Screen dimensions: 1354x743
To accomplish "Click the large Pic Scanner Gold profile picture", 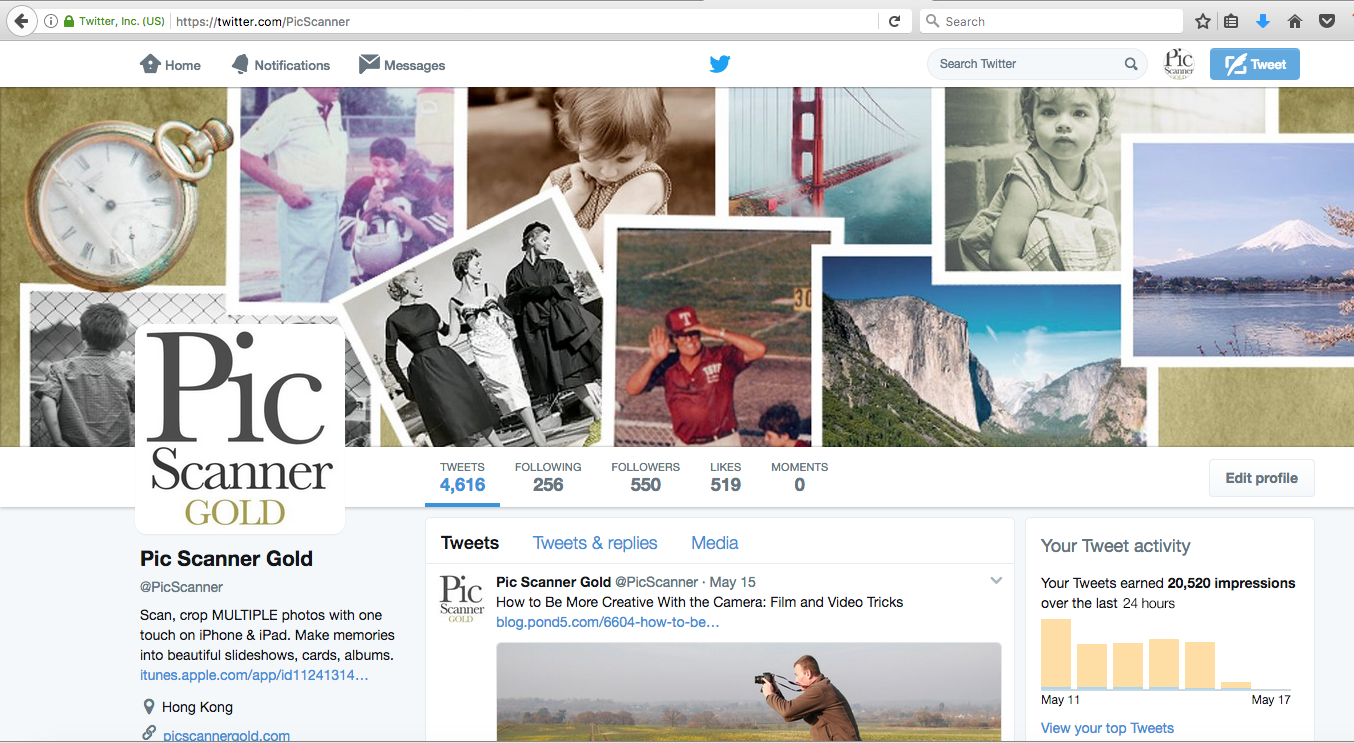I will 240,428.
